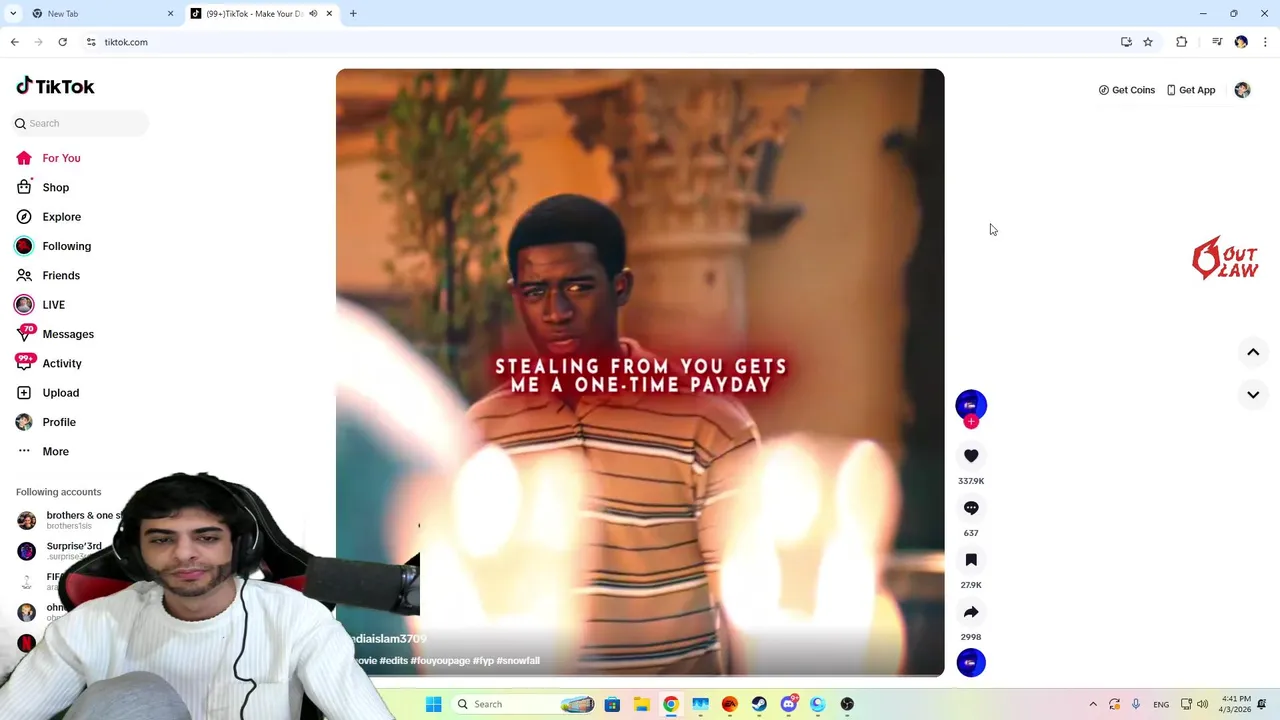Click the Following accounts heading

(58, 492)
